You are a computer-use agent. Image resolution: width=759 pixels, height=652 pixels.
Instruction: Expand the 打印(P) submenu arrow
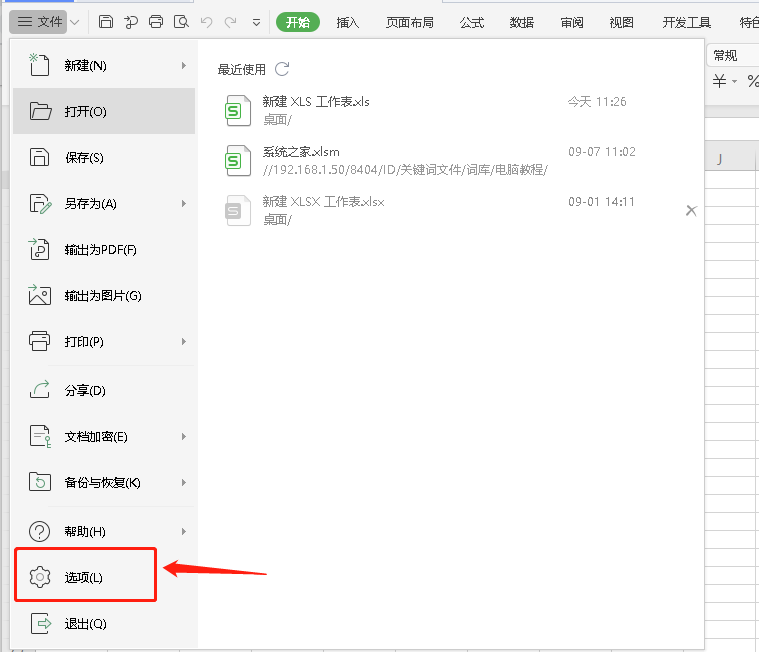click(x=183, y=341)
